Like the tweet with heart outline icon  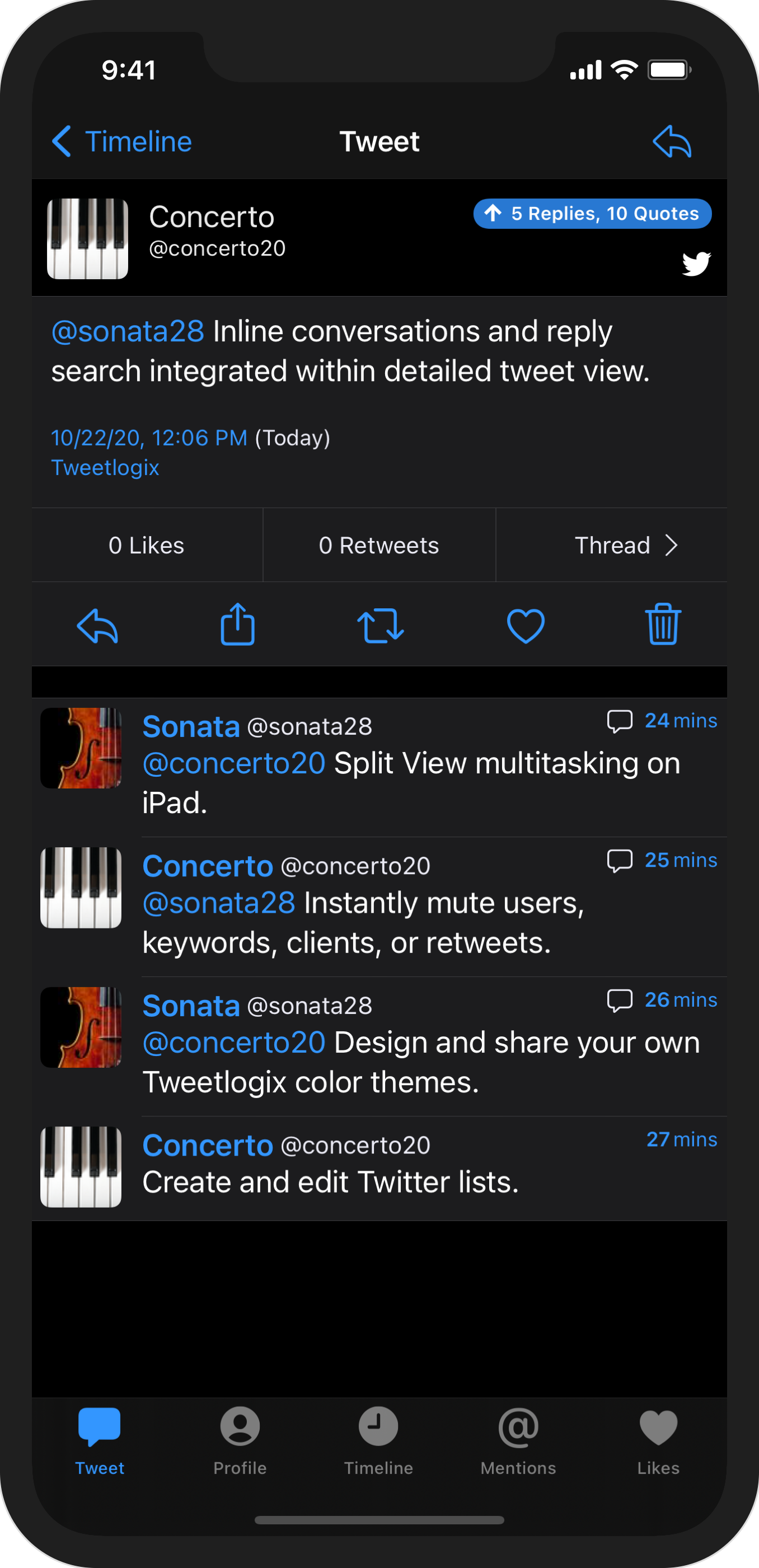[525, 625]
